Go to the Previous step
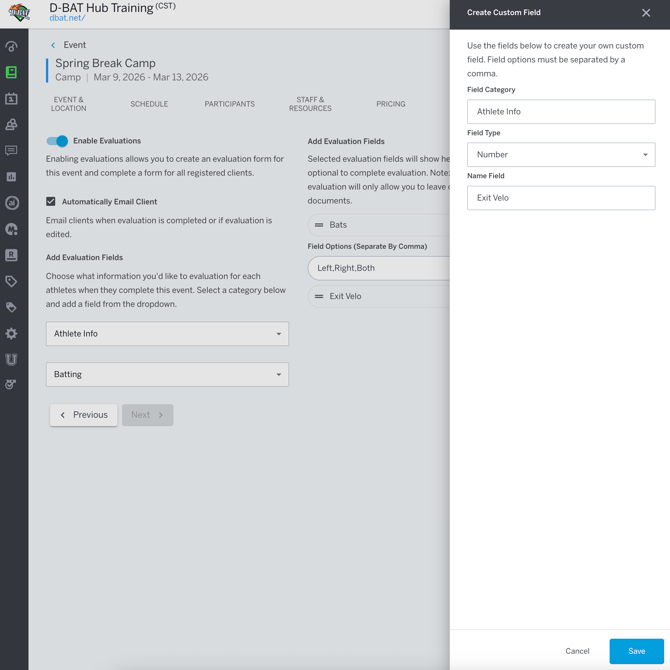This screenshot has width=670, height=670. pyautogui.click(x=83, y=415)
